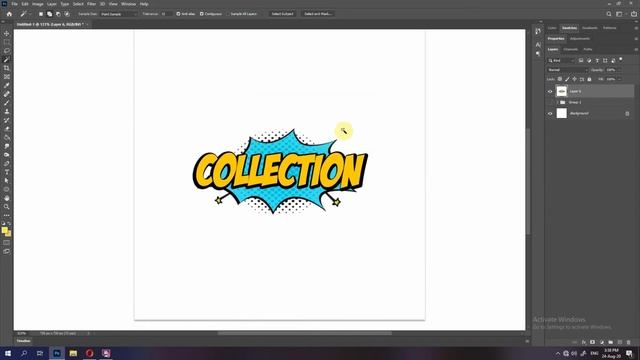Viewport: 640px width, 360px height.
Task: Select the Rectangular Marquee tool
Action: coord(7,42)
